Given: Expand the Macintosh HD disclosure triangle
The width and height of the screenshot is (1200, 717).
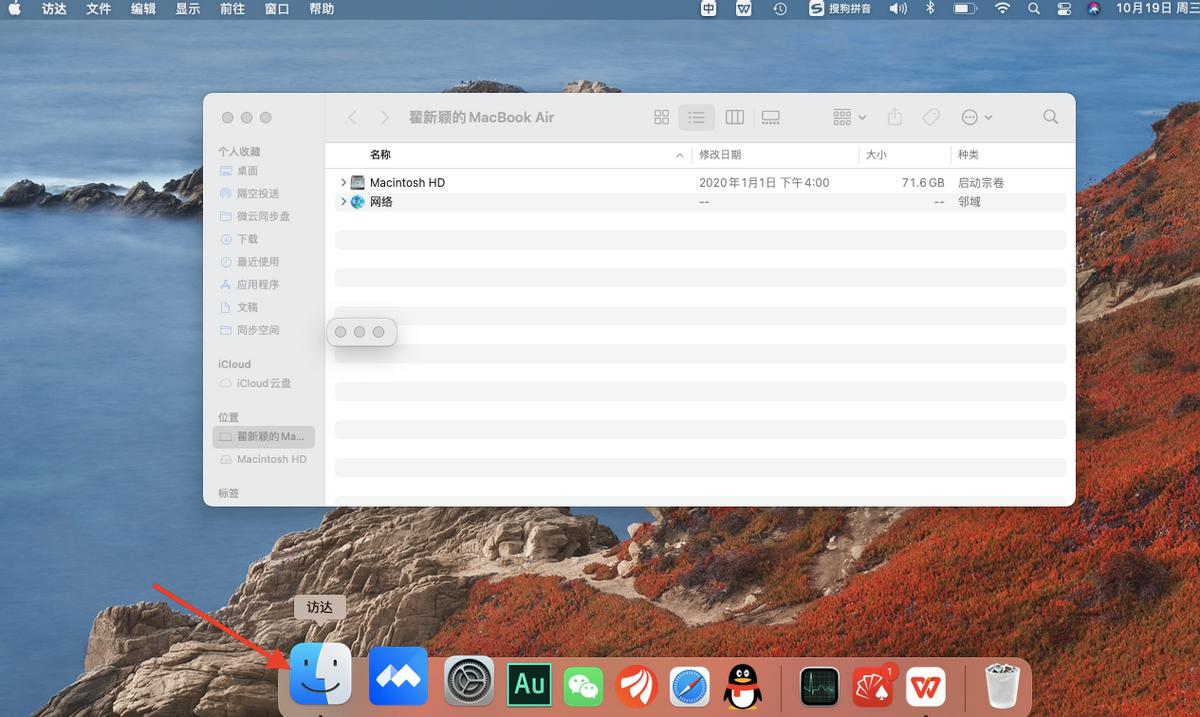Looking at the screenshot, I should click(343, 182).
